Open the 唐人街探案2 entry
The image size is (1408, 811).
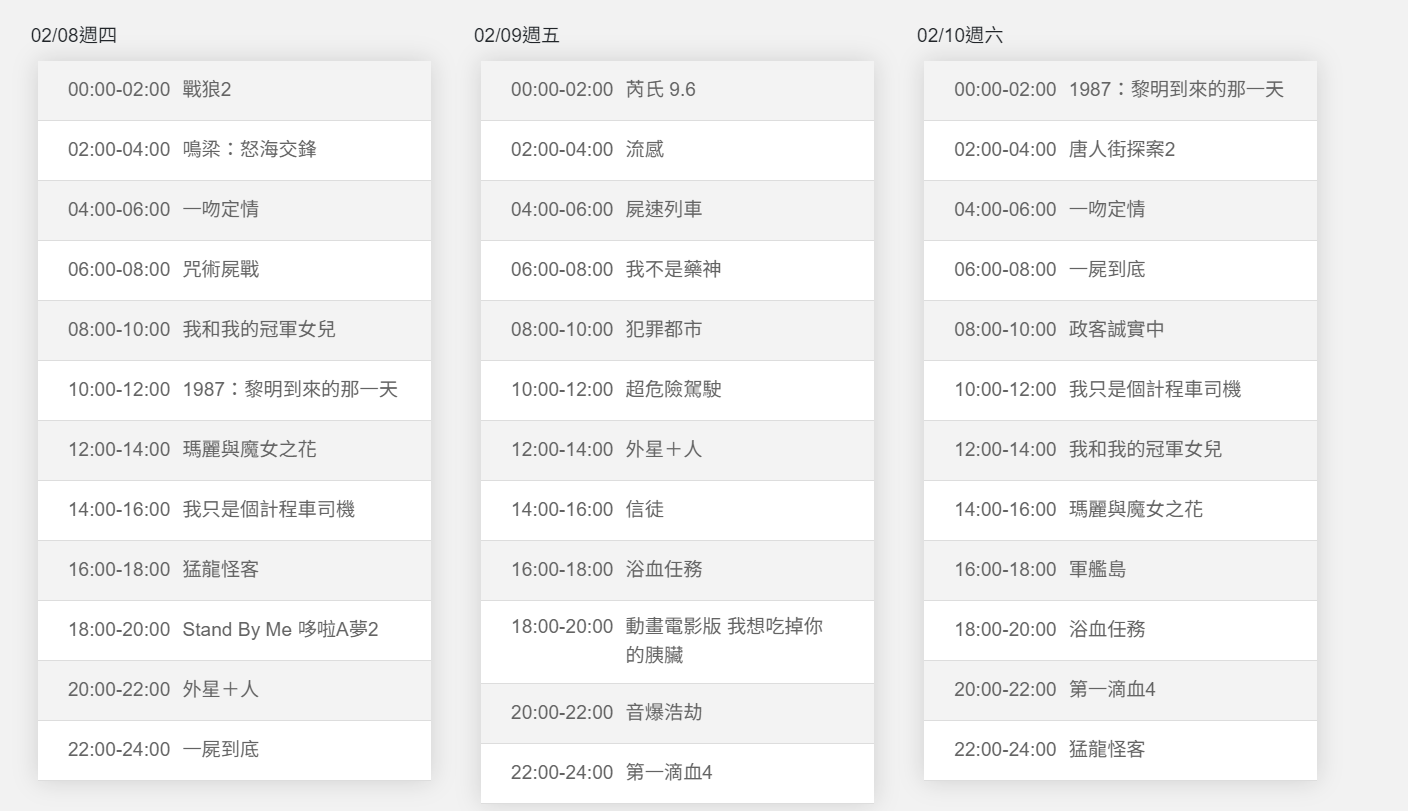coord(1120,150)
